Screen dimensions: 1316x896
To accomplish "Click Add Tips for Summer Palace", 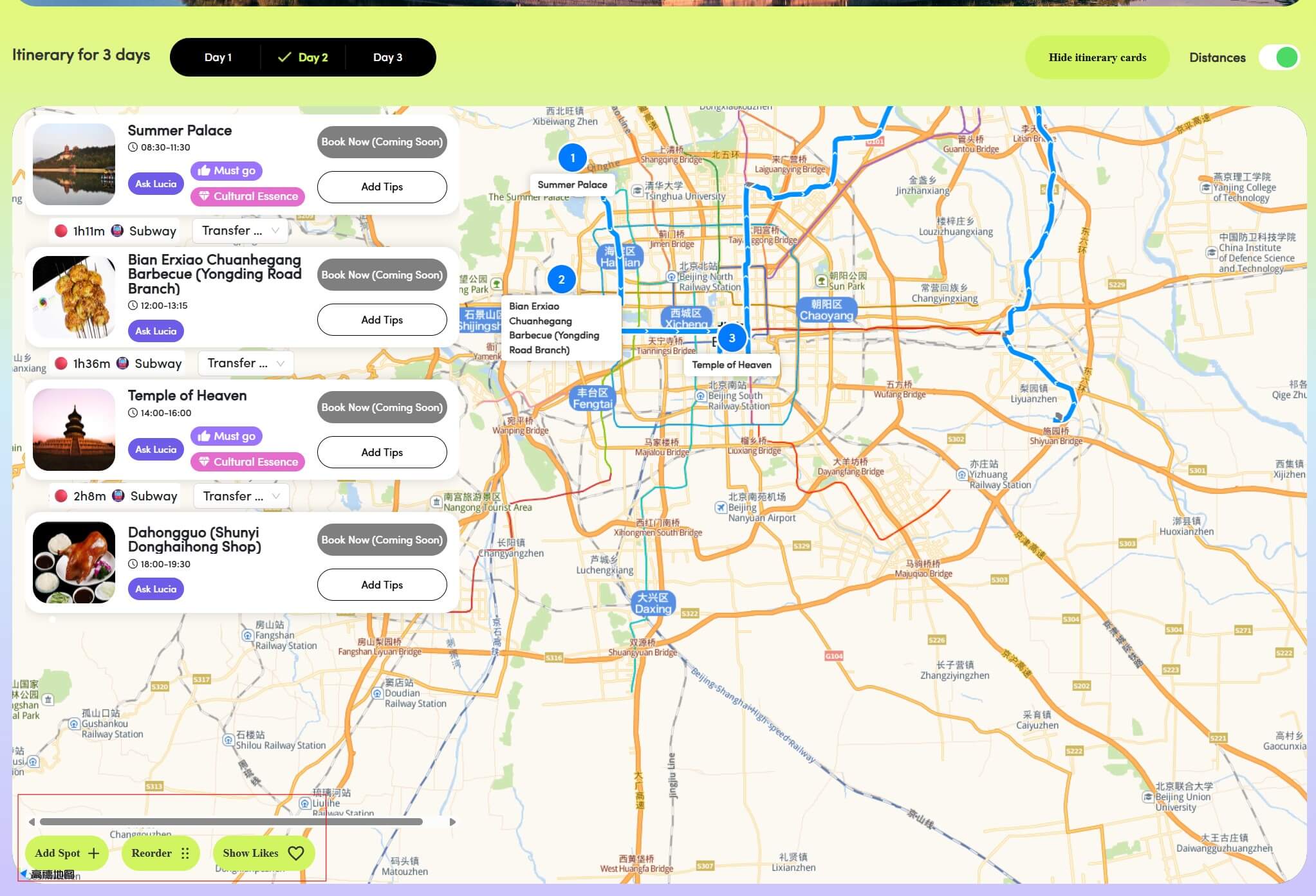I will point(382,187).
